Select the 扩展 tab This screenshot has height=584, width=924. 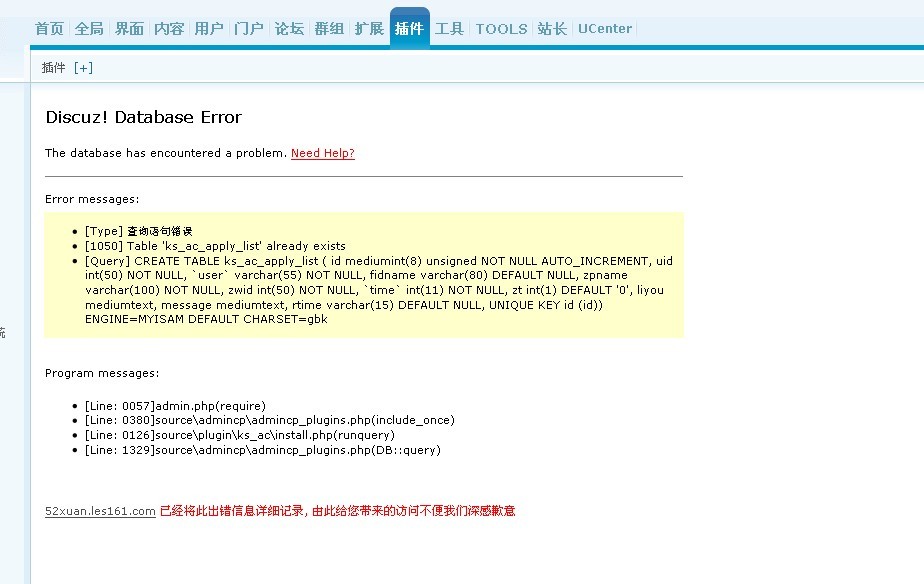coord(369,28)
